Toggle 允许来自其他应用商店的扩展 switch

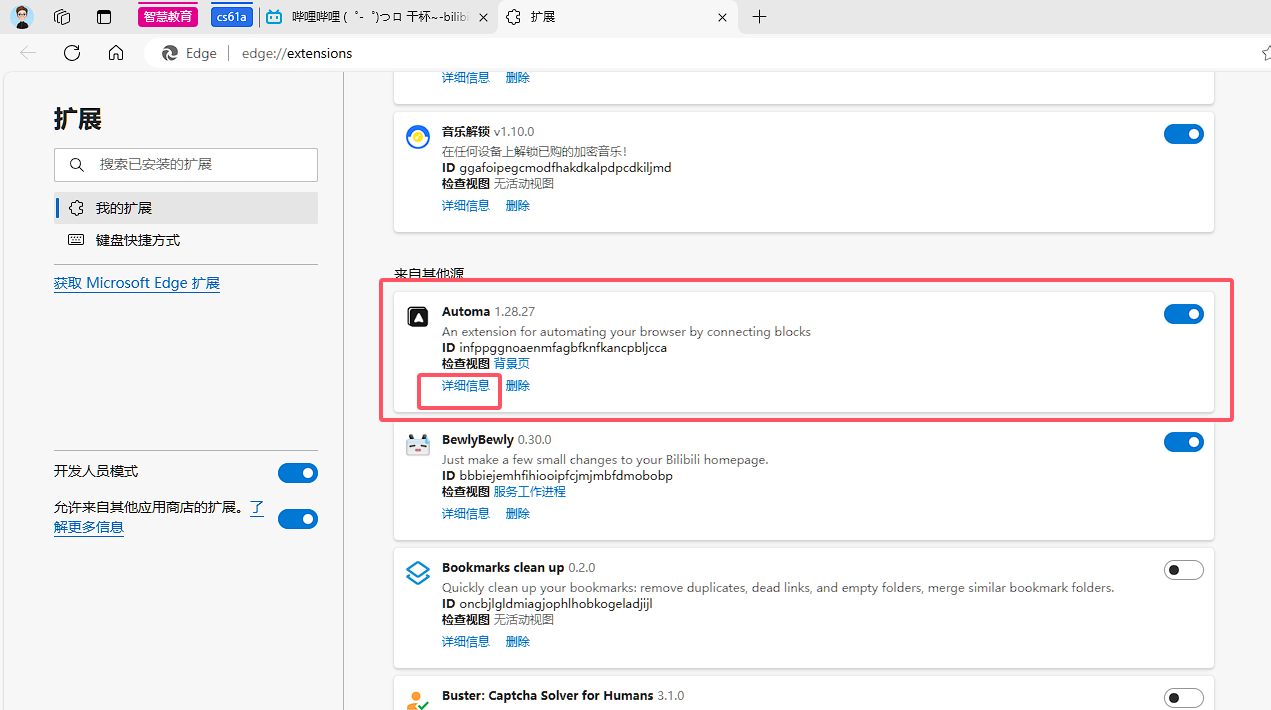298,519
